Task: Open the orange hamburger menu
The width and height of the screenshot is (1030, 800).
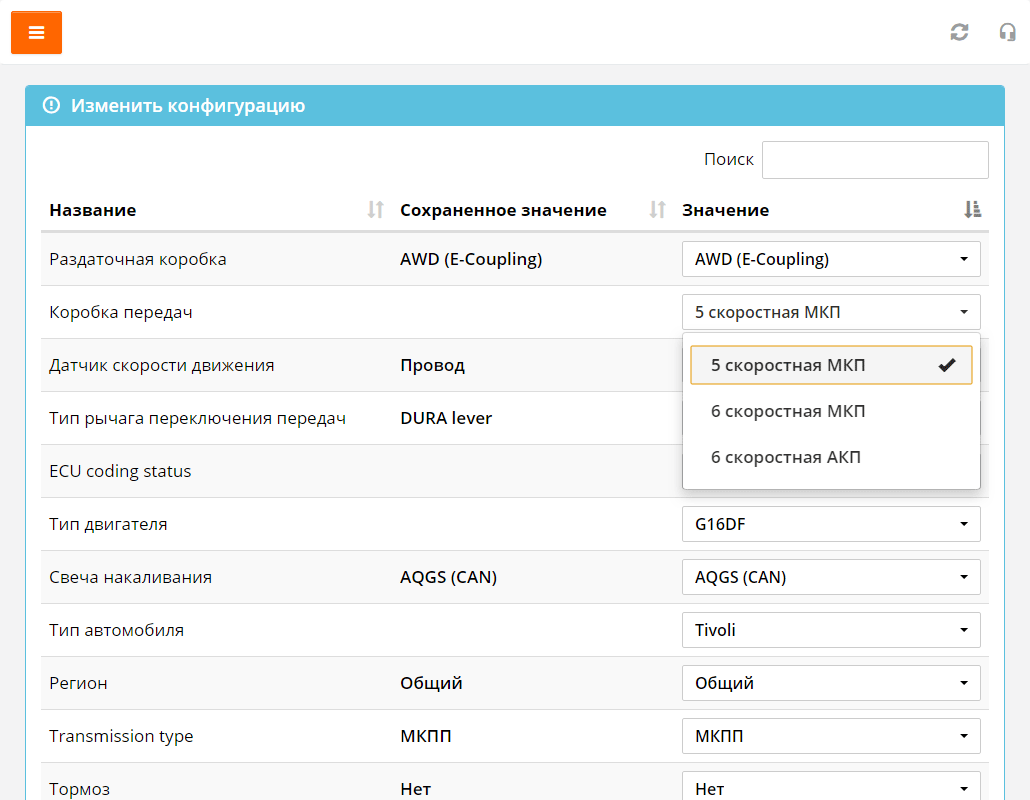Action: click(x=36, y=33)
